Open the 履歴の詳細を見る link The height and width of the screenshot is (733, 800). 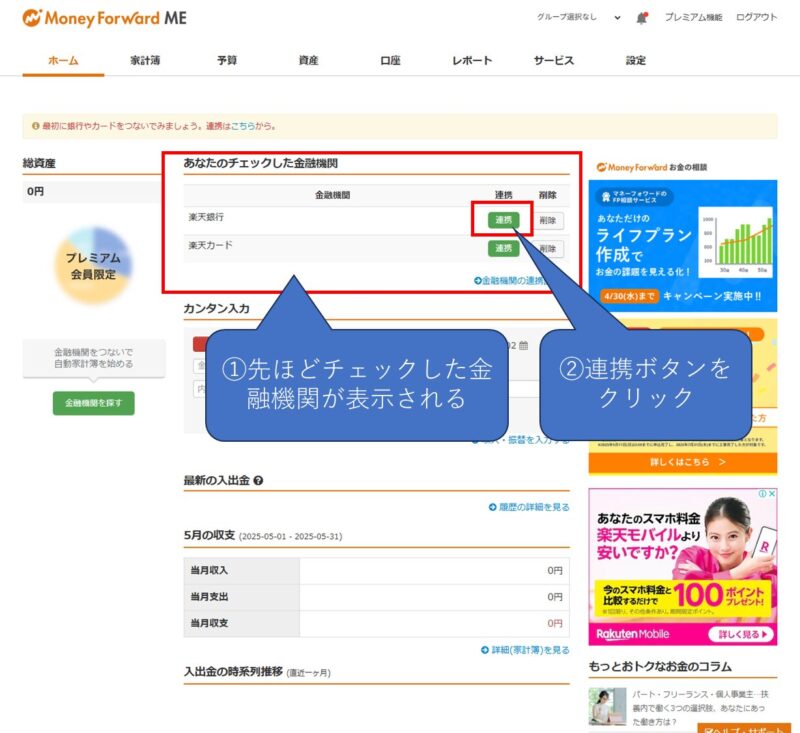point(529,507)
